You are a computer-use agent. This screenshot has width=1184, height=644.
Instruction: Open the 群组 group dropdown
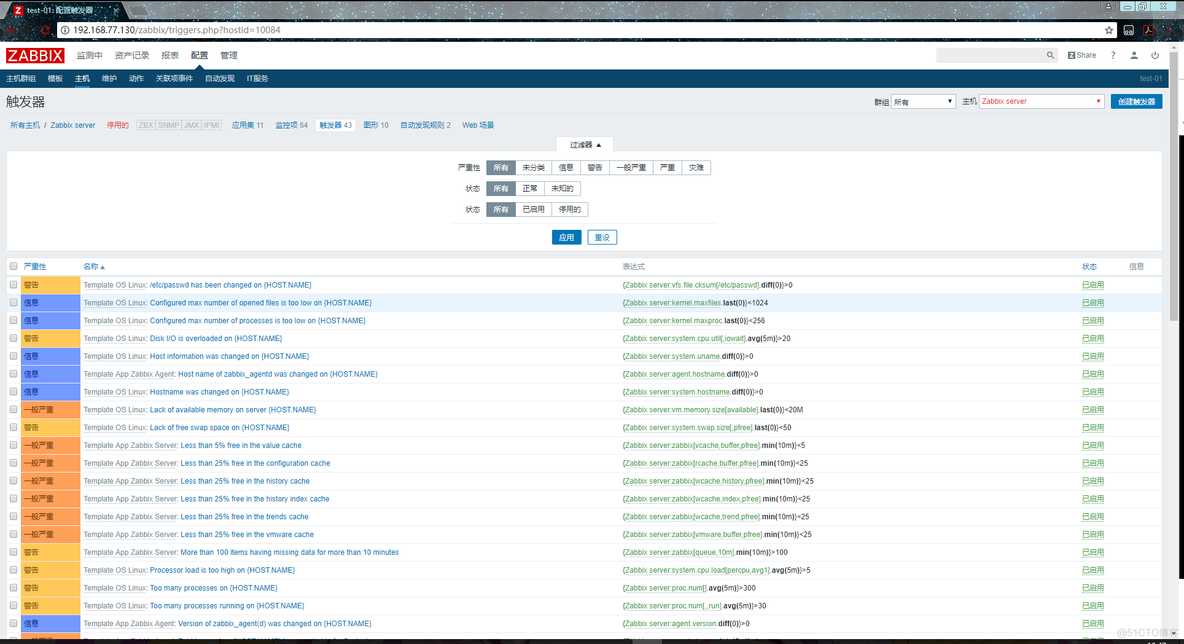pos(923,101)
